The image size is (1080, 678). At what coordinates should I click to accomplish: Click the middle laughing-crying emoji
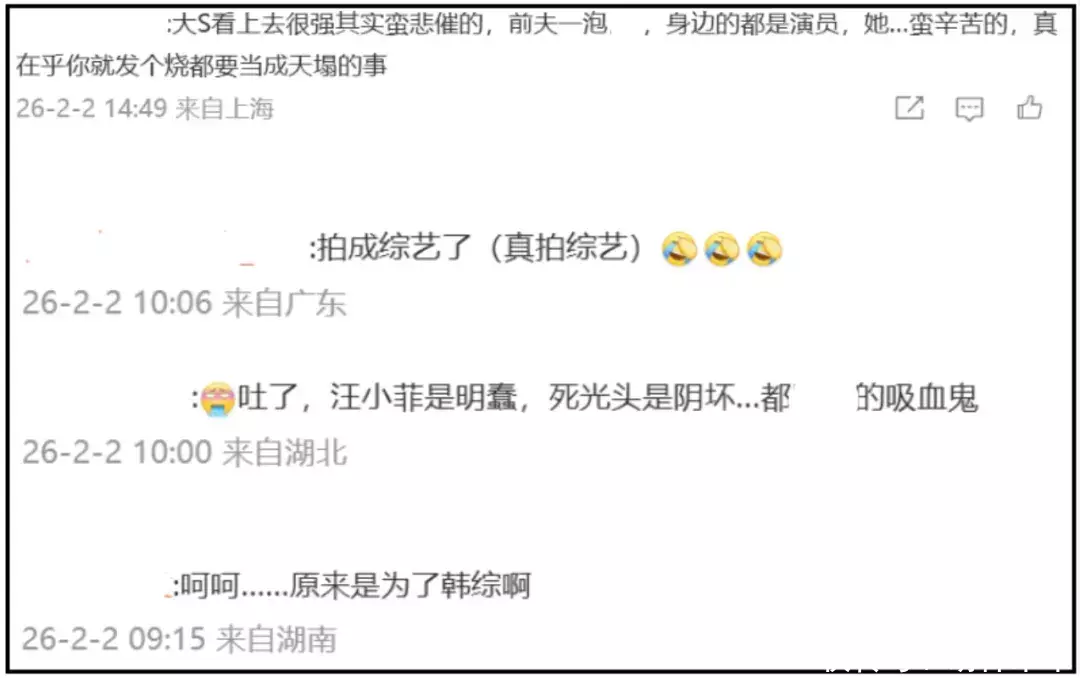[722, 249]
